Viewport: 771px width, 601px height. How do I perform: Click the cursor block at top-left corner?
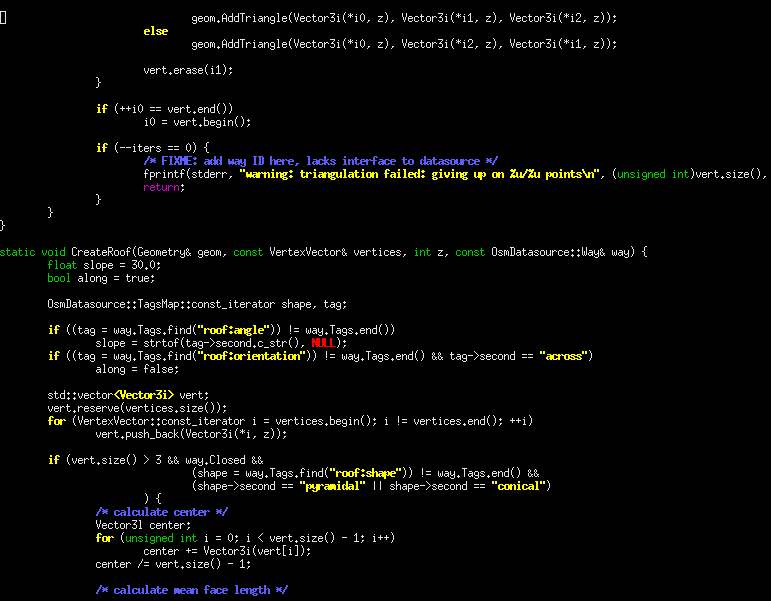coord(3,18)
